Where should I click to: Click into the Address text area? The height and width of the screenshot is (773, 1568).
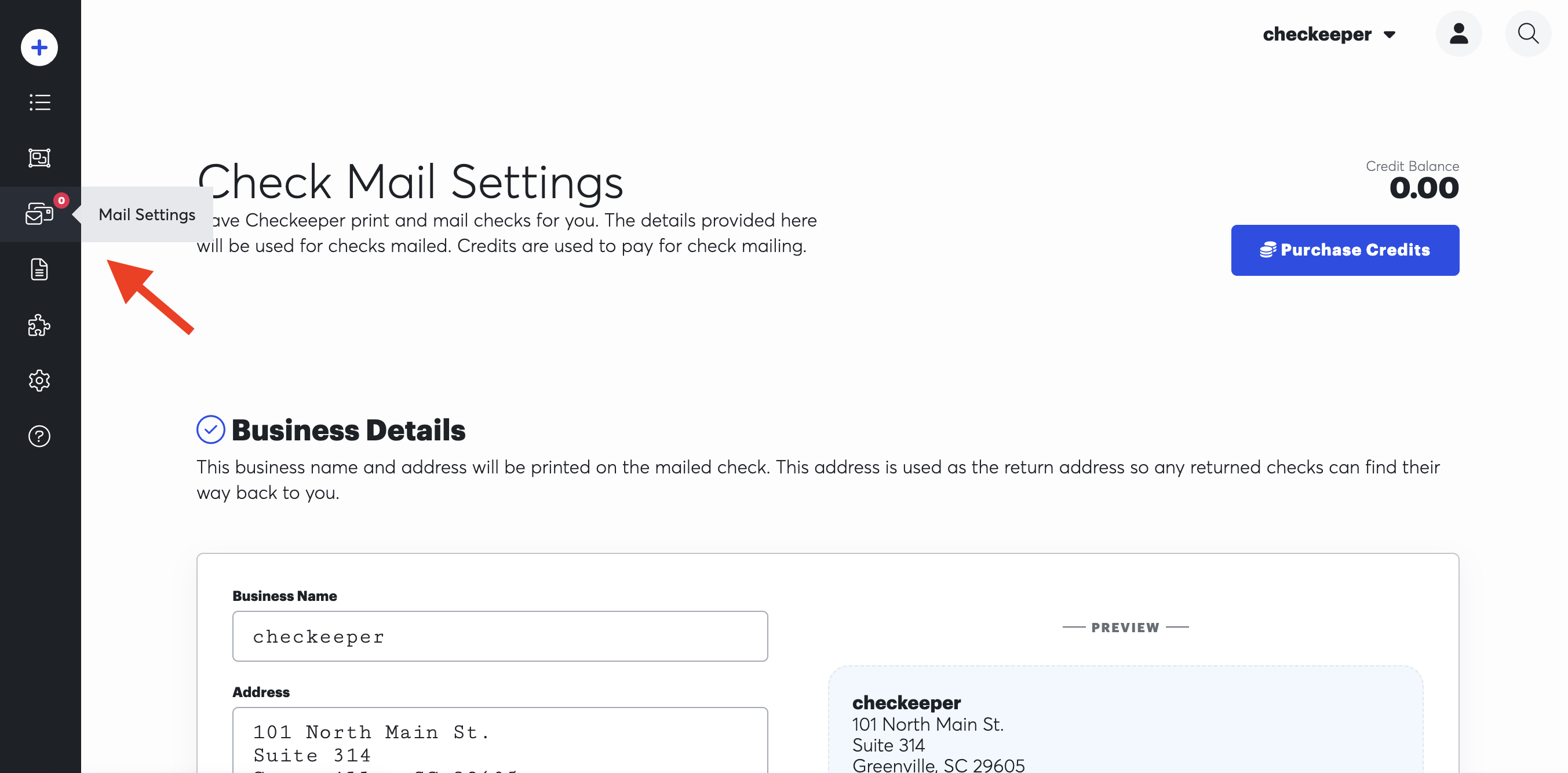tap(499, 742)
